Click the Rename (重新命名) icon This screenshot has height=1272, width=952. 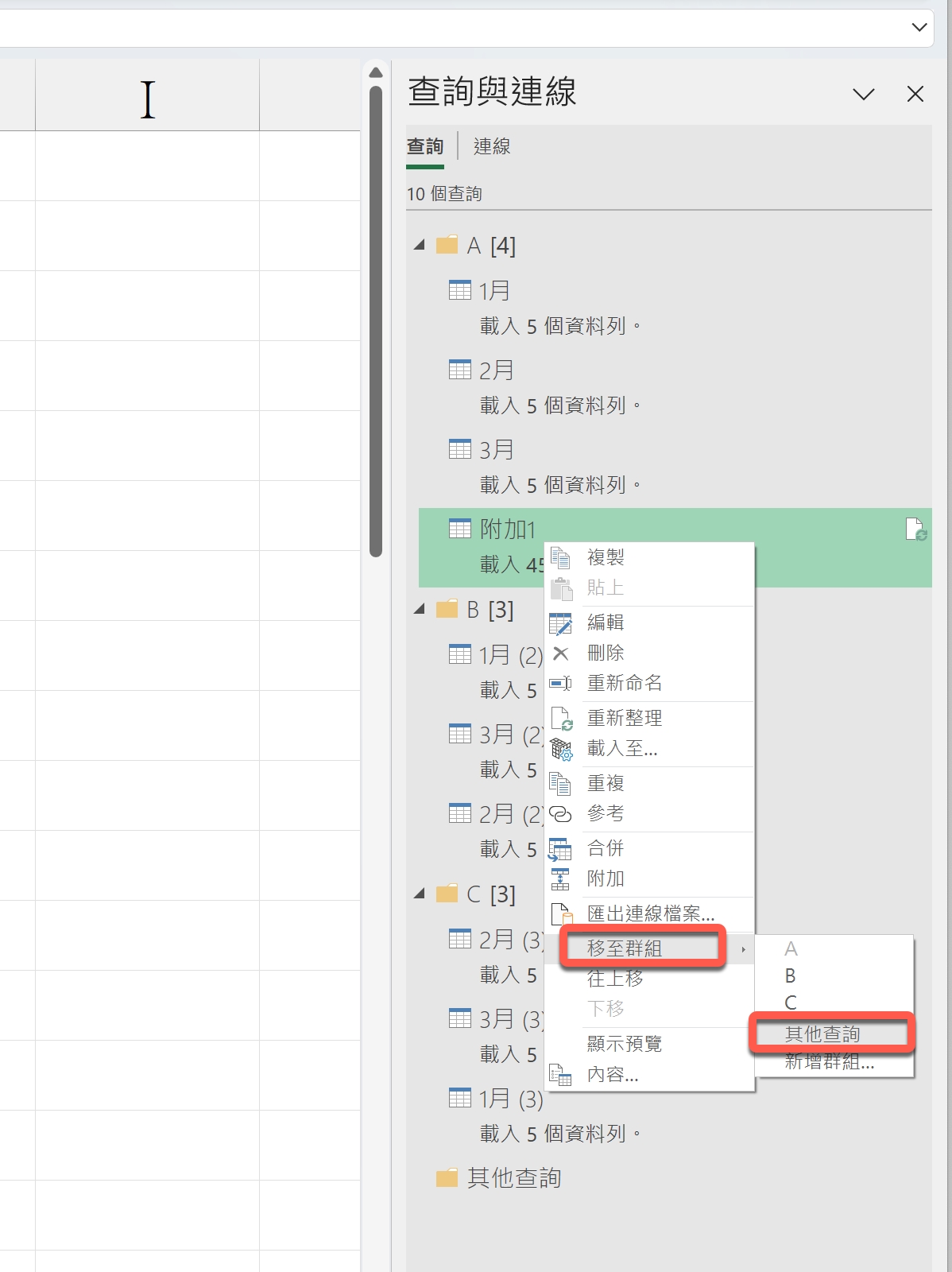[x=560, y=684]
